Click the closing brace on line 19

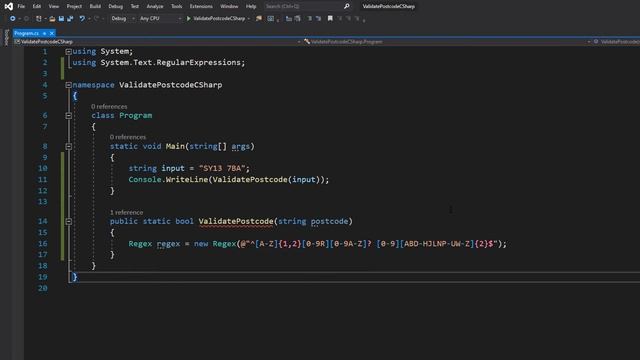tap(75, 277)
